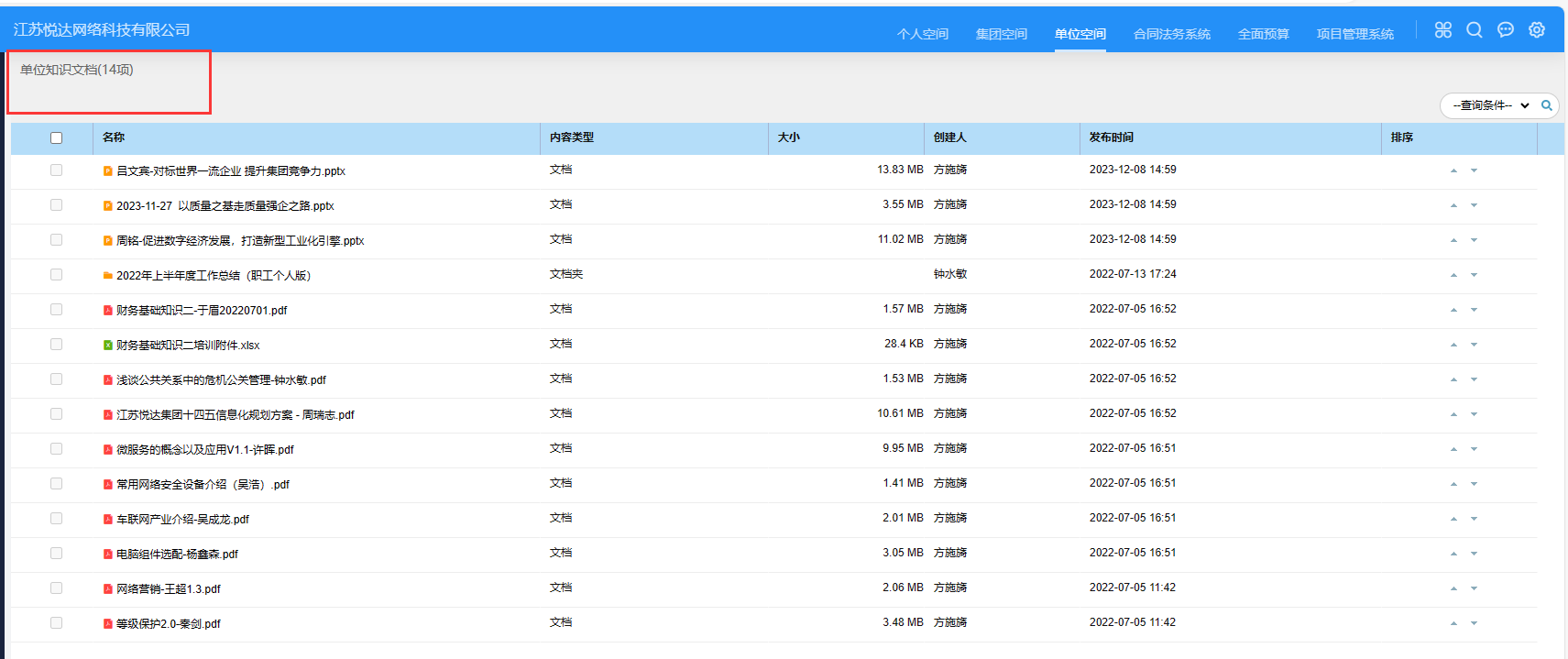
Task: Move 网络营销-王超1.3.pdf row down with arrow
Action: click(x=1474, y=588)
